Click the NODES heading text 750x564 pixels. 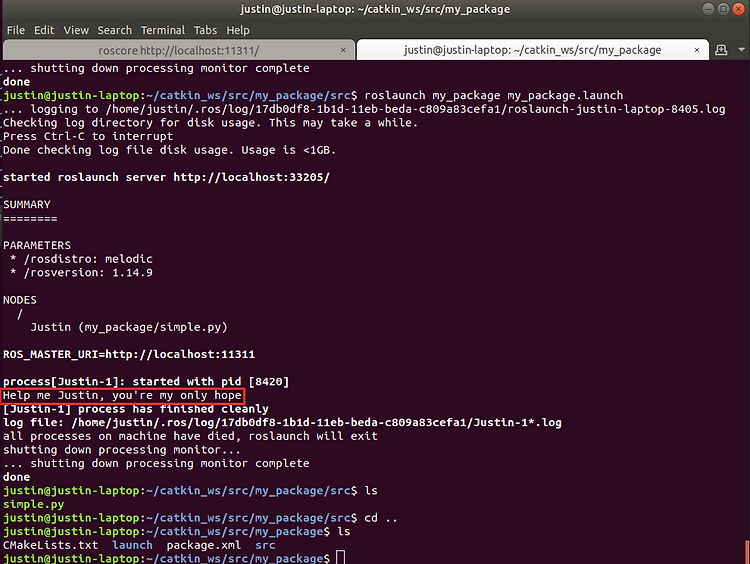coord(20,300)
